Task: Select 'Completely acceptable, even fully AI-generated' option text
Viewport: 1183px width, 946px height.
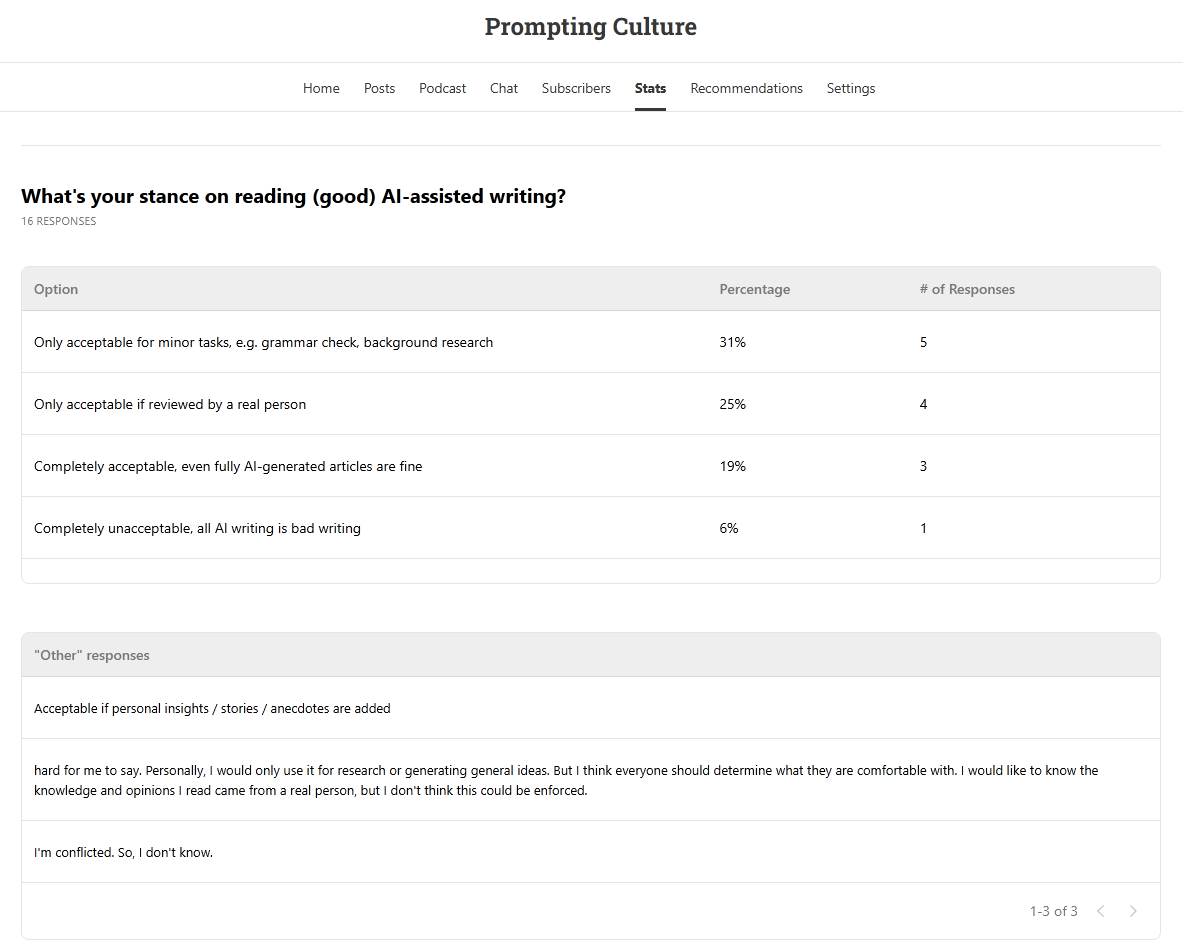Action: [228, 466]
